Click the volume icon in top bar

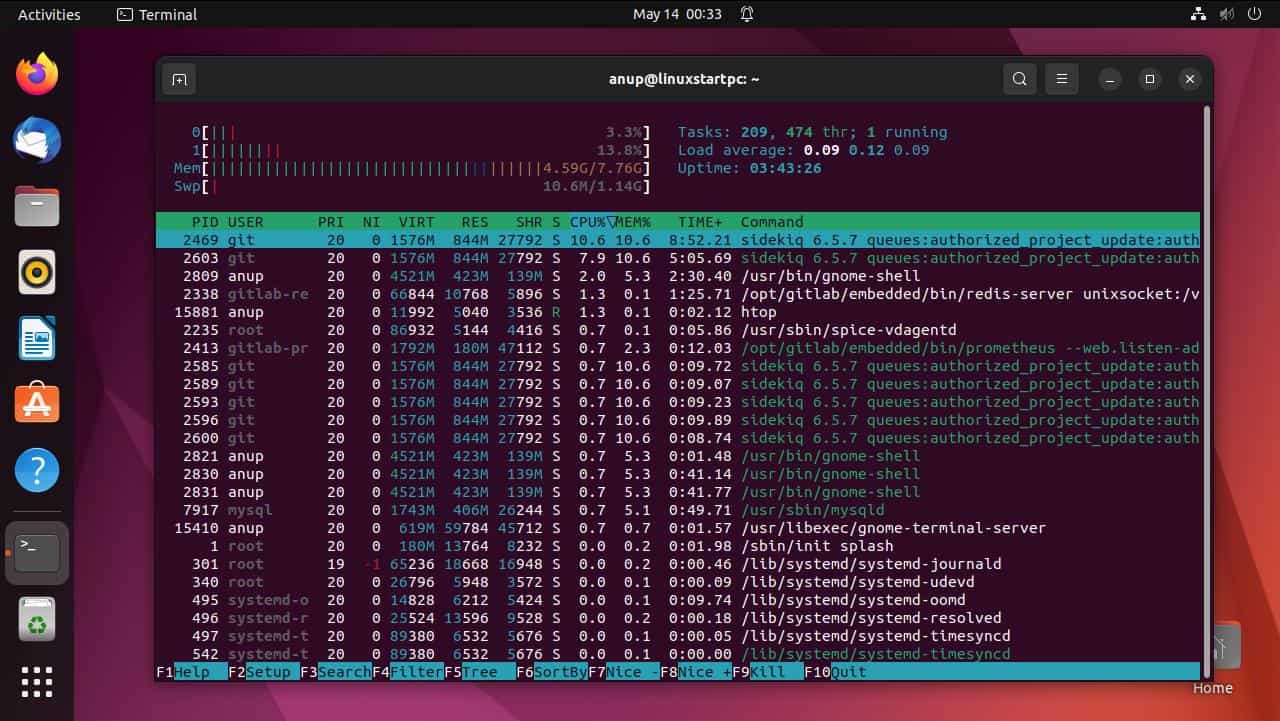(1227, 14)
